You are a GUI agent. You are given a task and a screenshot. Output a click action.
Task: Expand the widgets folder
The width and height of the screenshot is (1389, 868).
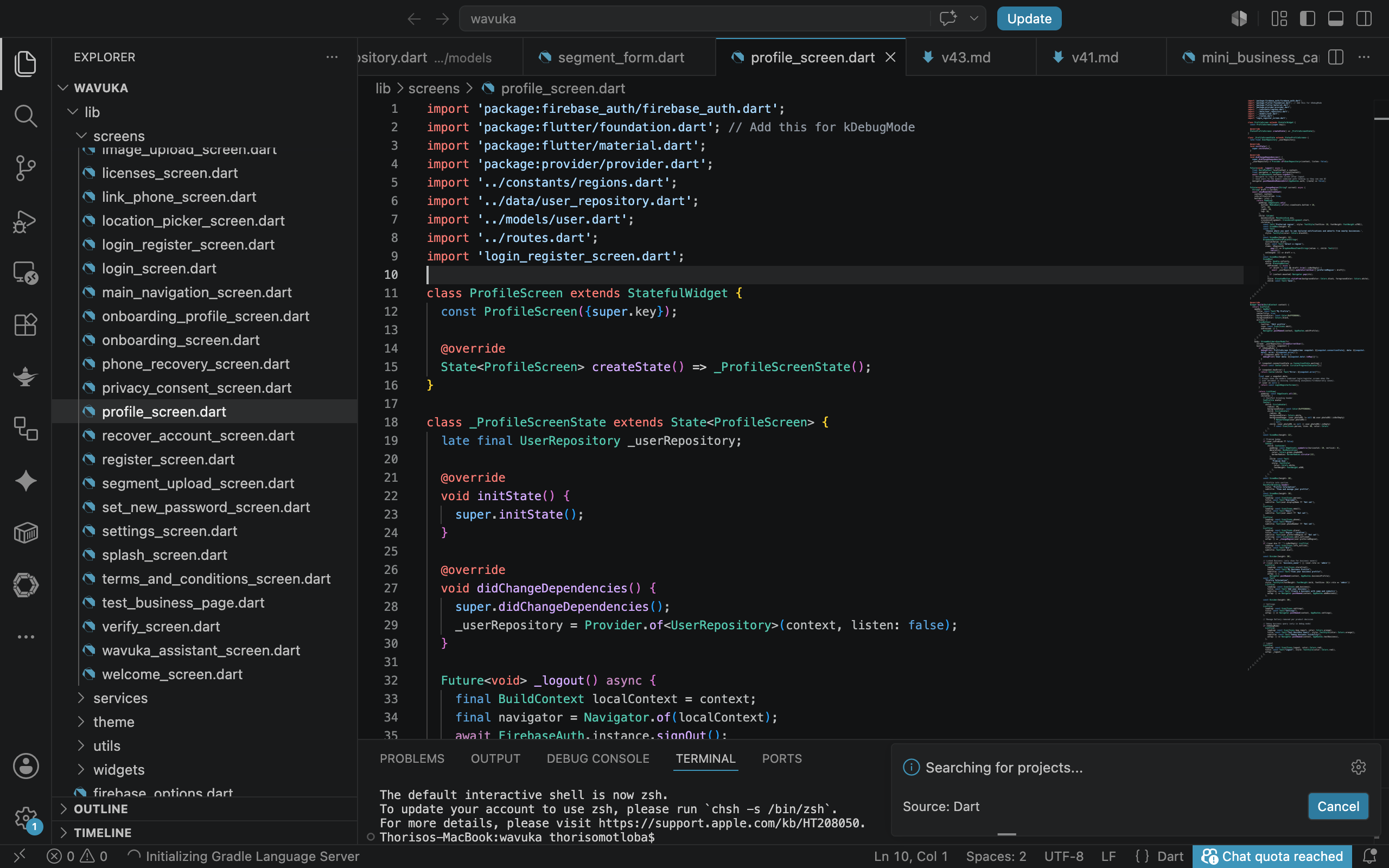(x=81, y=769)
